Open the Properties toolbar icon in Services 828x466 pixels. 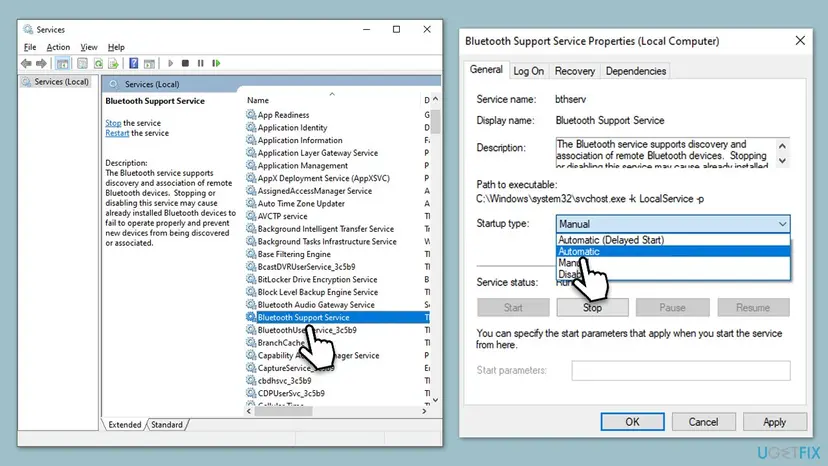82,63
